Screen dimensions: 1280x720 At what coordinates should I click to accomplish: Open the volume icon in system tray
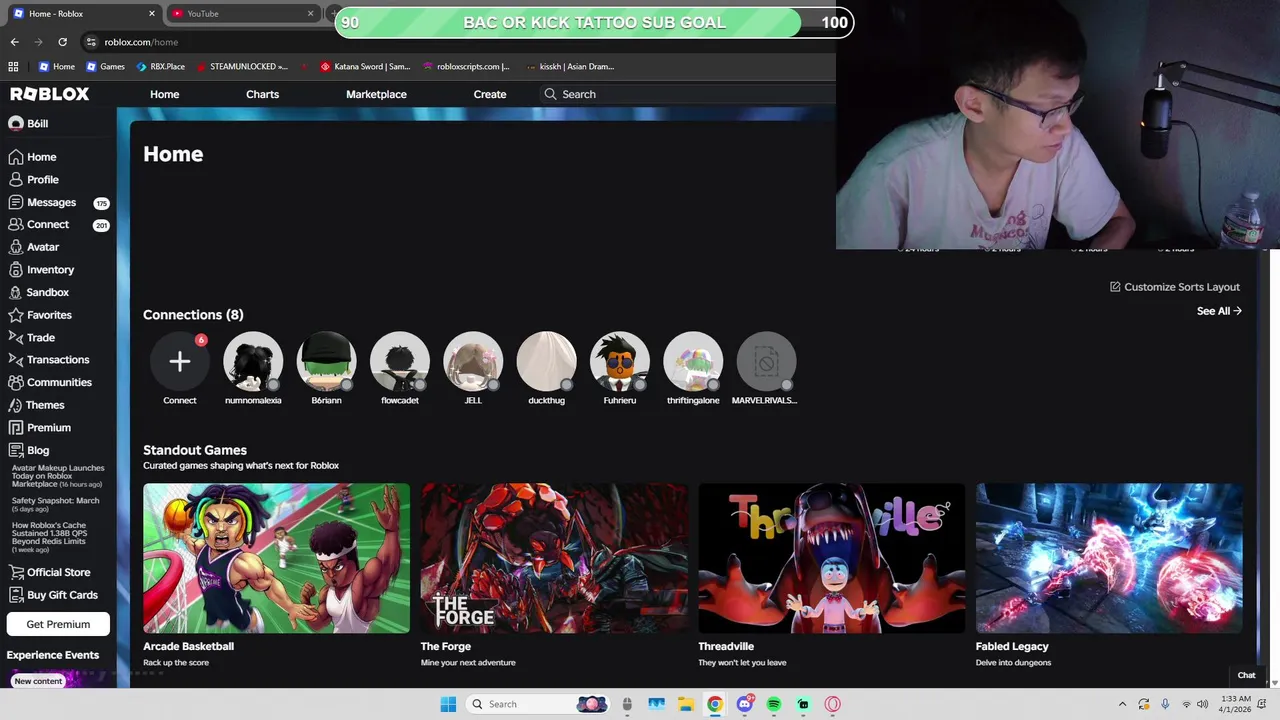[1202, 704]
